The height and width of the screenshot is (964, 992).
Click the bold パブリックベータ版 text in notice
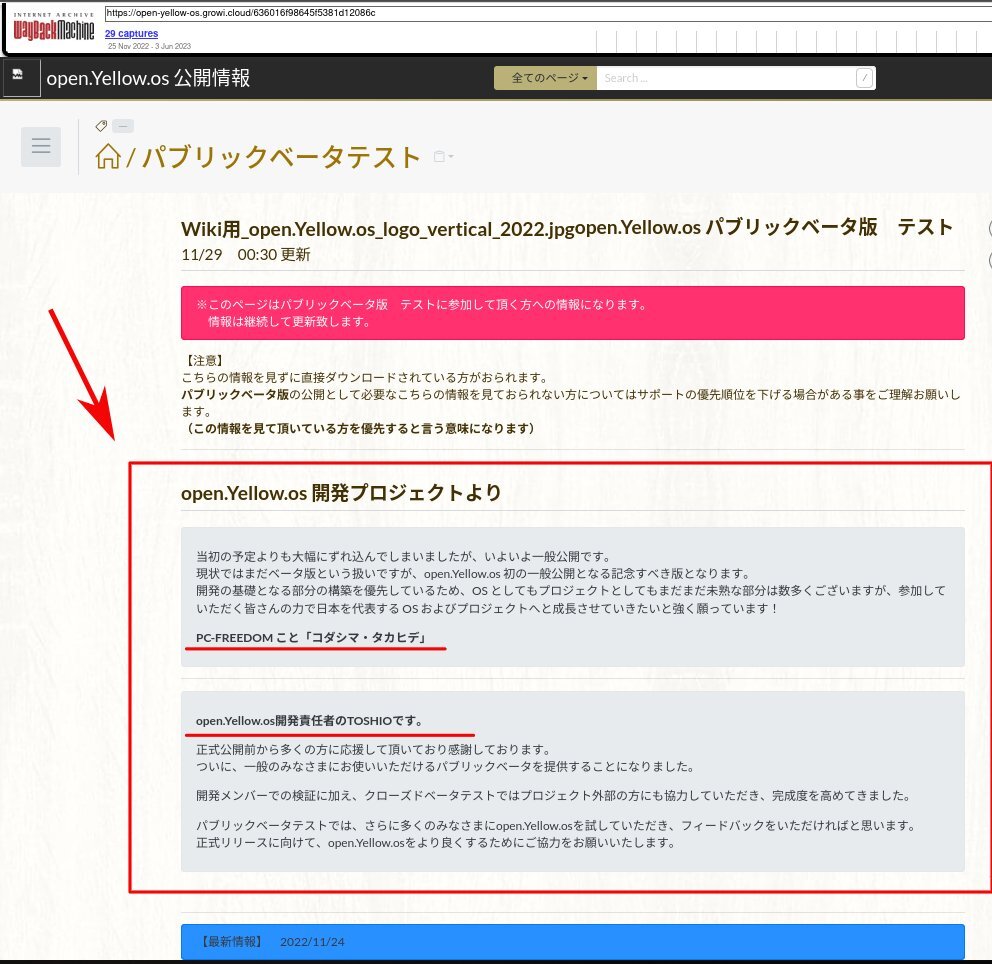click(x=235, y=395)
